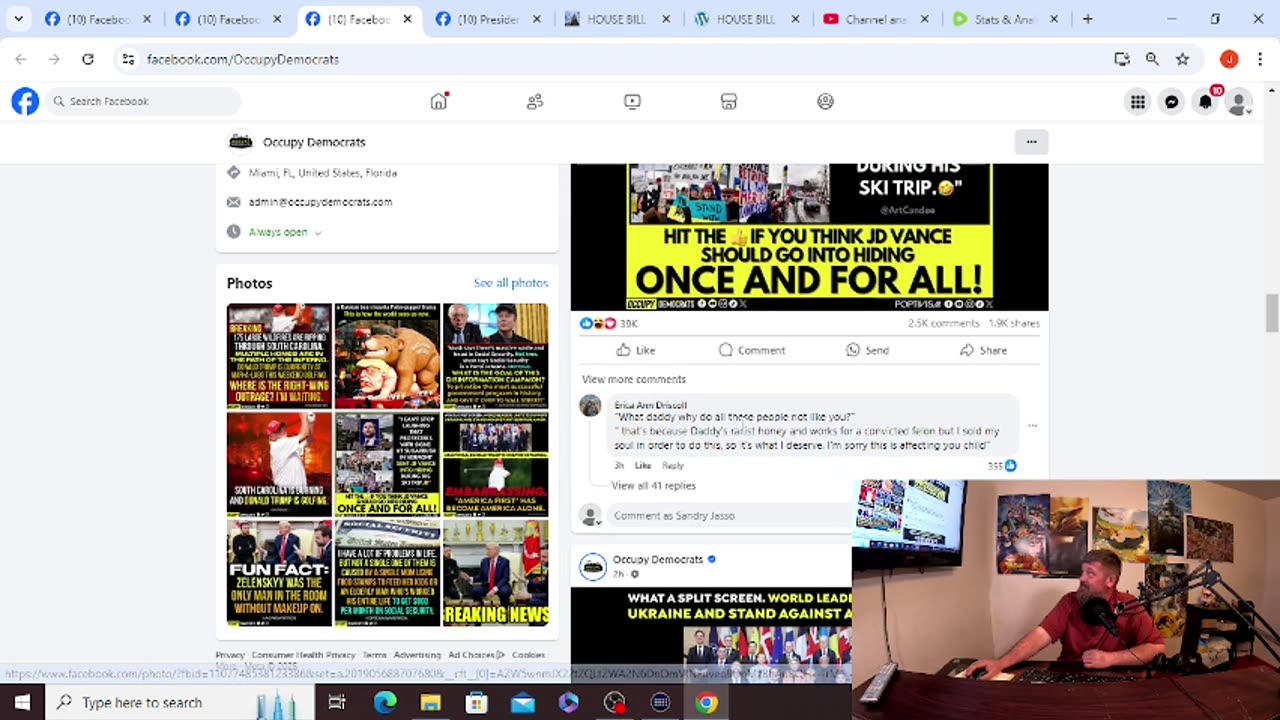1280x720 pixels.
Task: Switch to the first Facebook tab
Action: tap(99, 19)
